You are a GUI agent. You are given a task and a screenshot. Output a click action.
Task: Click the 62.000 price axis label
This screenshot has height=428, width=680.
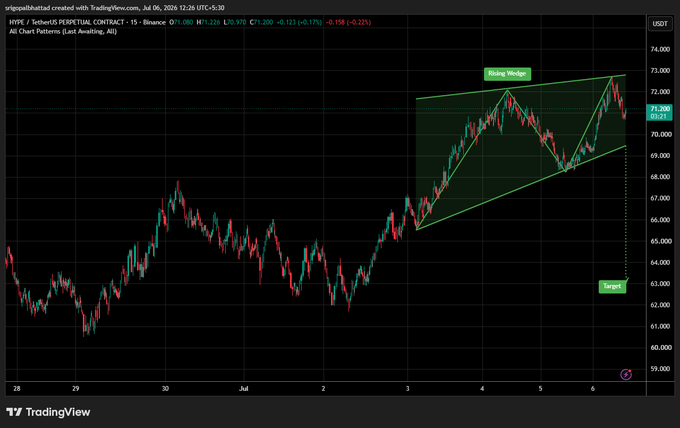(660, 305)
